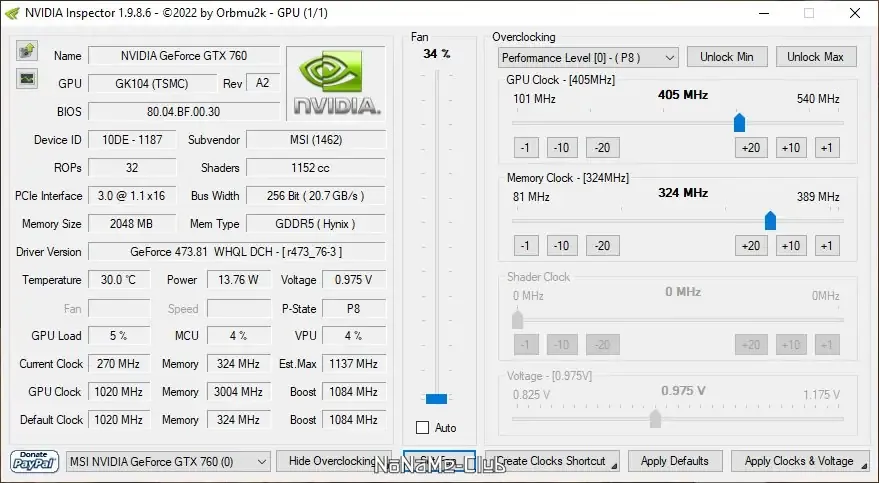Increase GPU Clock by 1 MHz

pyautogui.click(x=827, y=147)
